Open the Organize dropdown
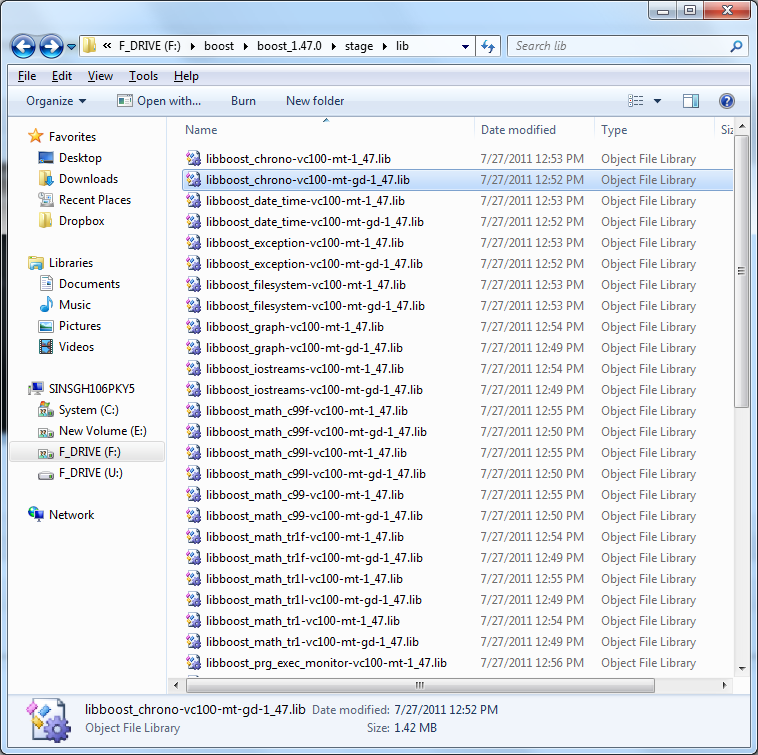The image size is (758, 755). 56,101
